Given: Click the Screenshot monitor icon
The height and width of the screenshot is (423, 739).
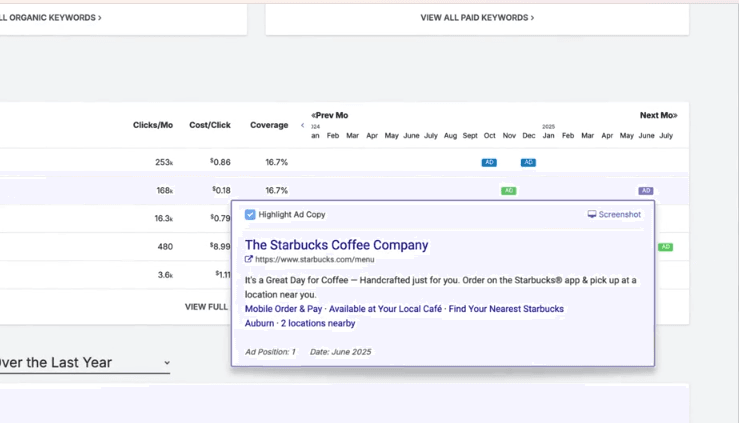Looking at the screenshot, I should [x=592, y=214].
